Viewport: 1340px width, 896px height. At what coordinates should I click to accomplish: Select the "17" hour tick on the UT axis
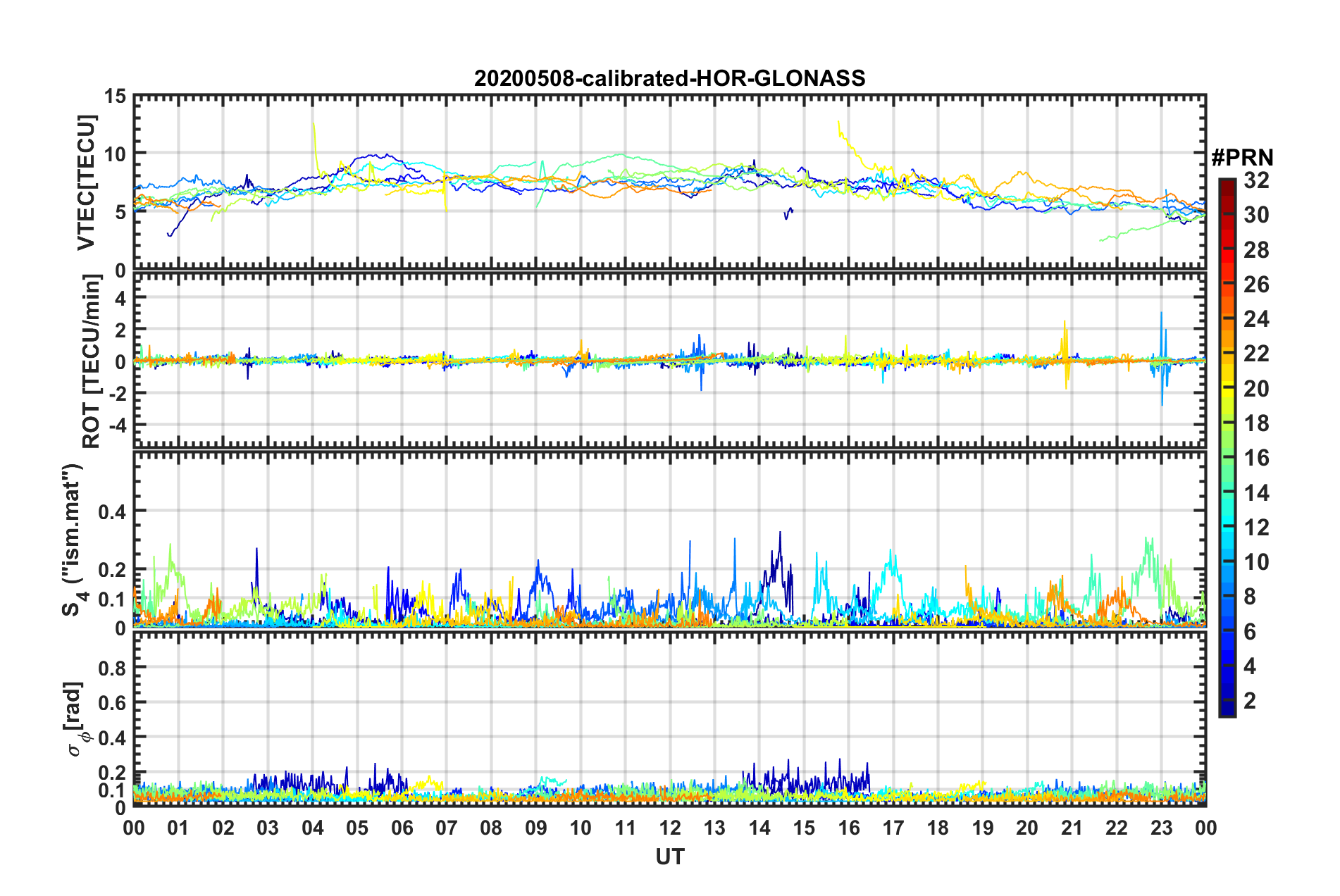(893, 828)
